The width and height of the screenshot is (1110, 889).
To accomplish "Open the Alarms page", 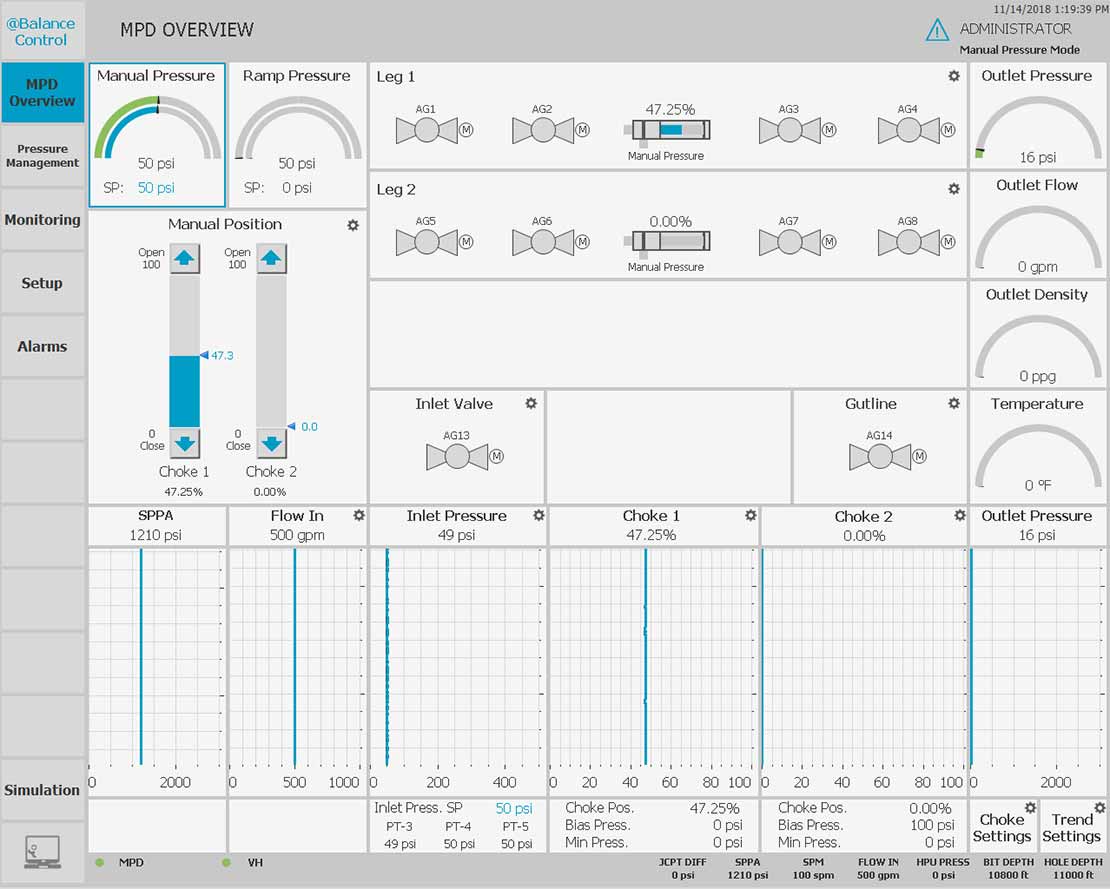I will point(42,347).
